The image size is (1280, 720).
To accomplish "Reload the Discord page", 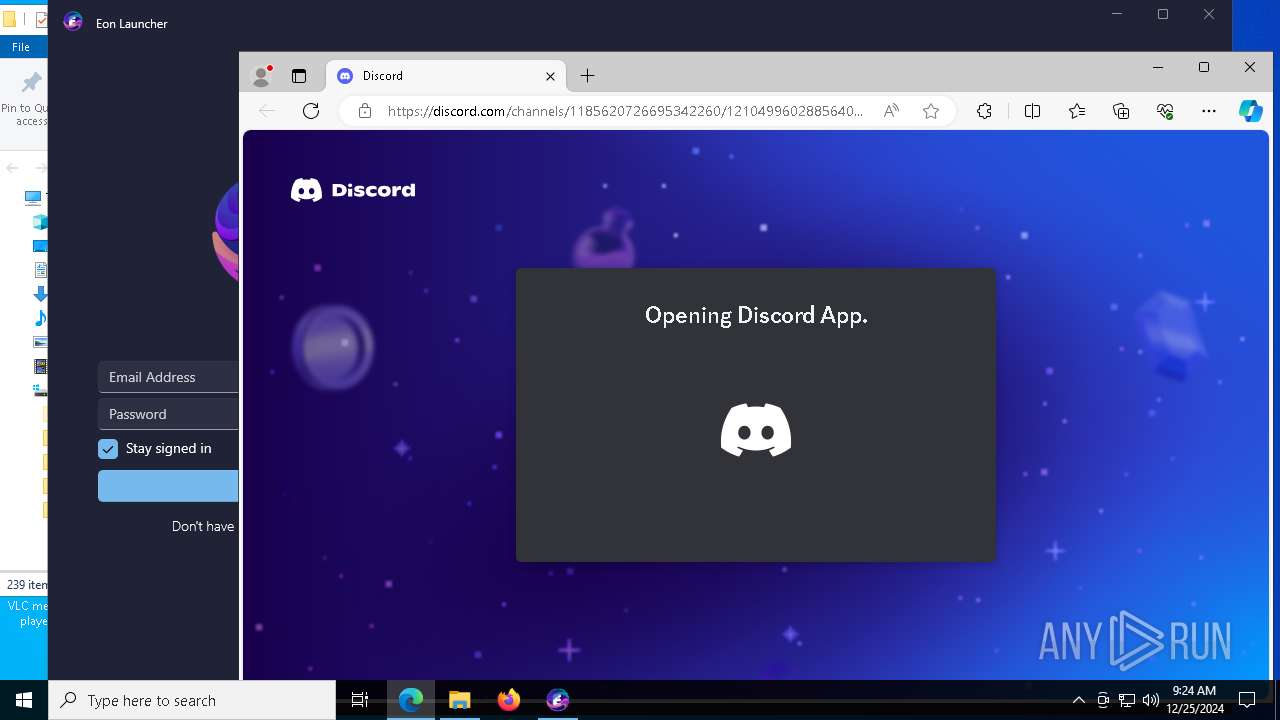I will point(311,111).
